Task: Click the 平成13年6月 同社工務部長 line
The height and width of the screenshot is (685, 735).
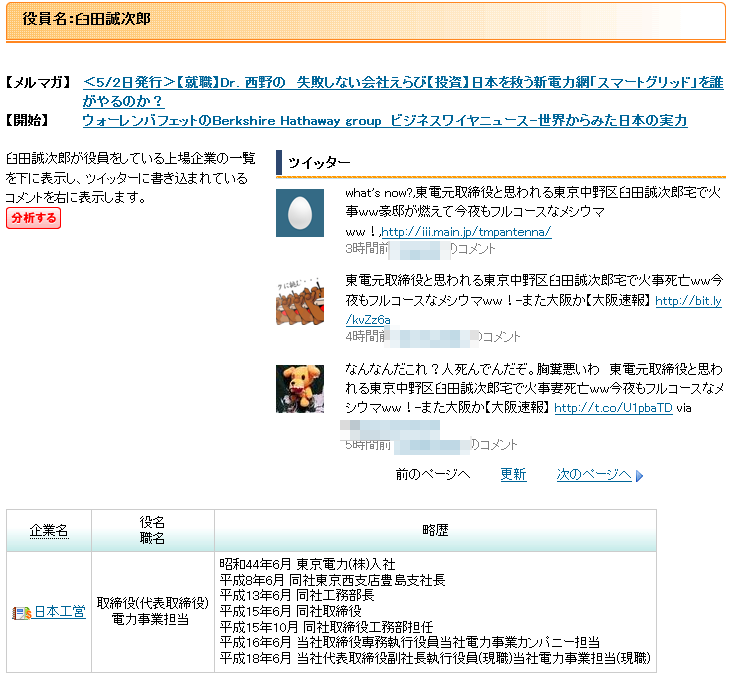Action: (x=297, y=595)
